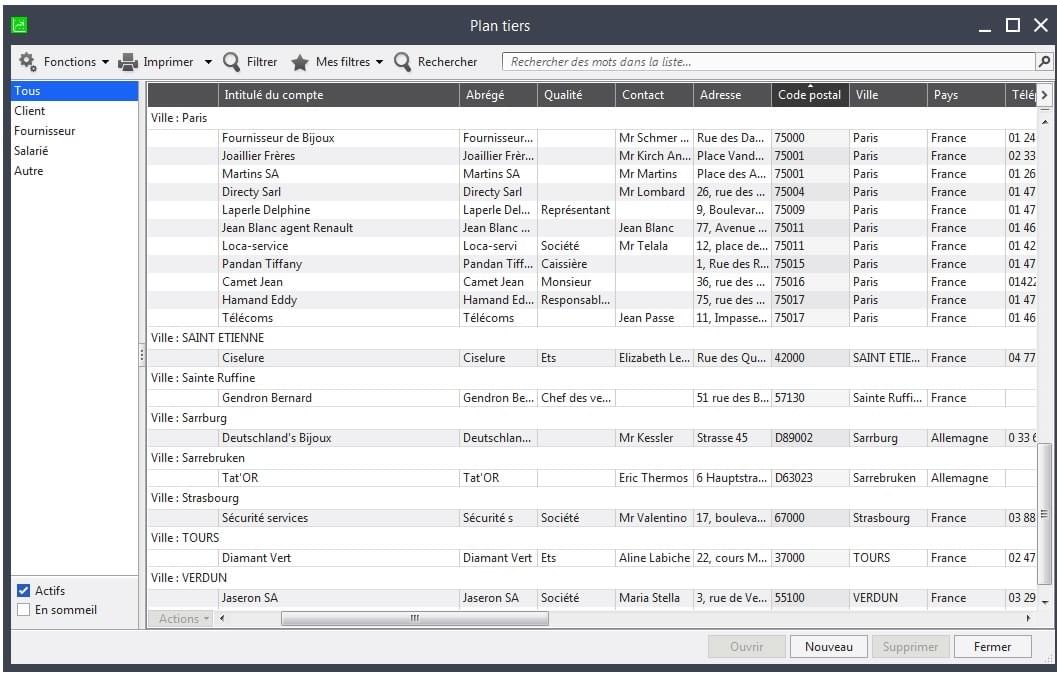The width and height of the screenshot is (1057, 673).
Task: Select the Diamant Vert account name
Action: [x=256, y=558]
